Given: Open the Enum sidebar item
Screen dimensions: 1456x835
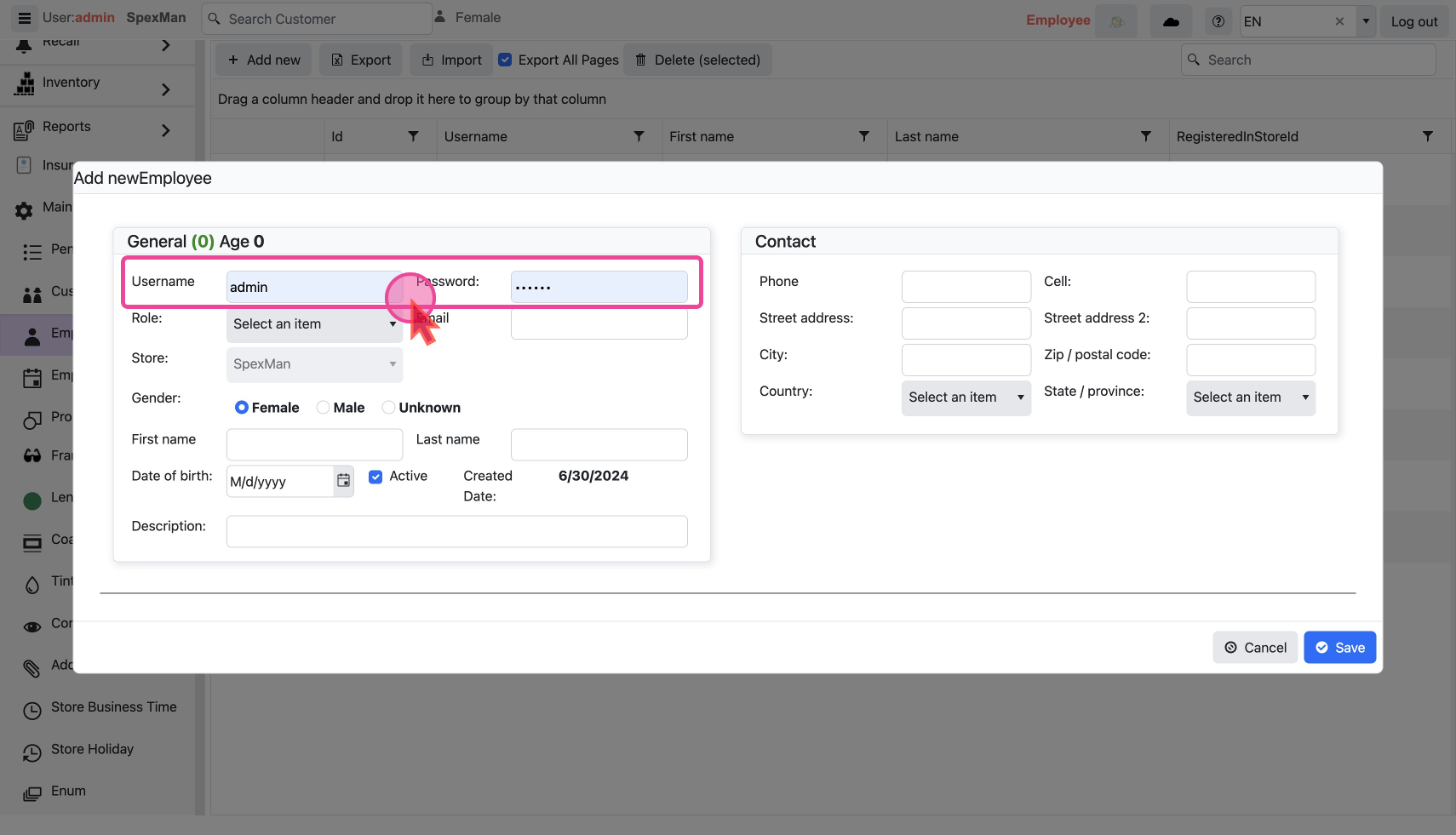Looking at the screenshot, I should point(68,792).
